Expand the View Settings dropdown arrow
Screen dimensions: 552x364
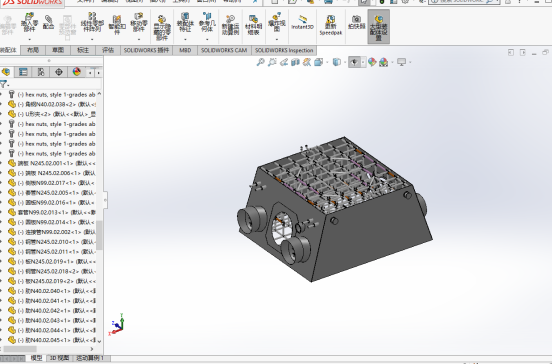pyautogui.click(x=410, y=63)
